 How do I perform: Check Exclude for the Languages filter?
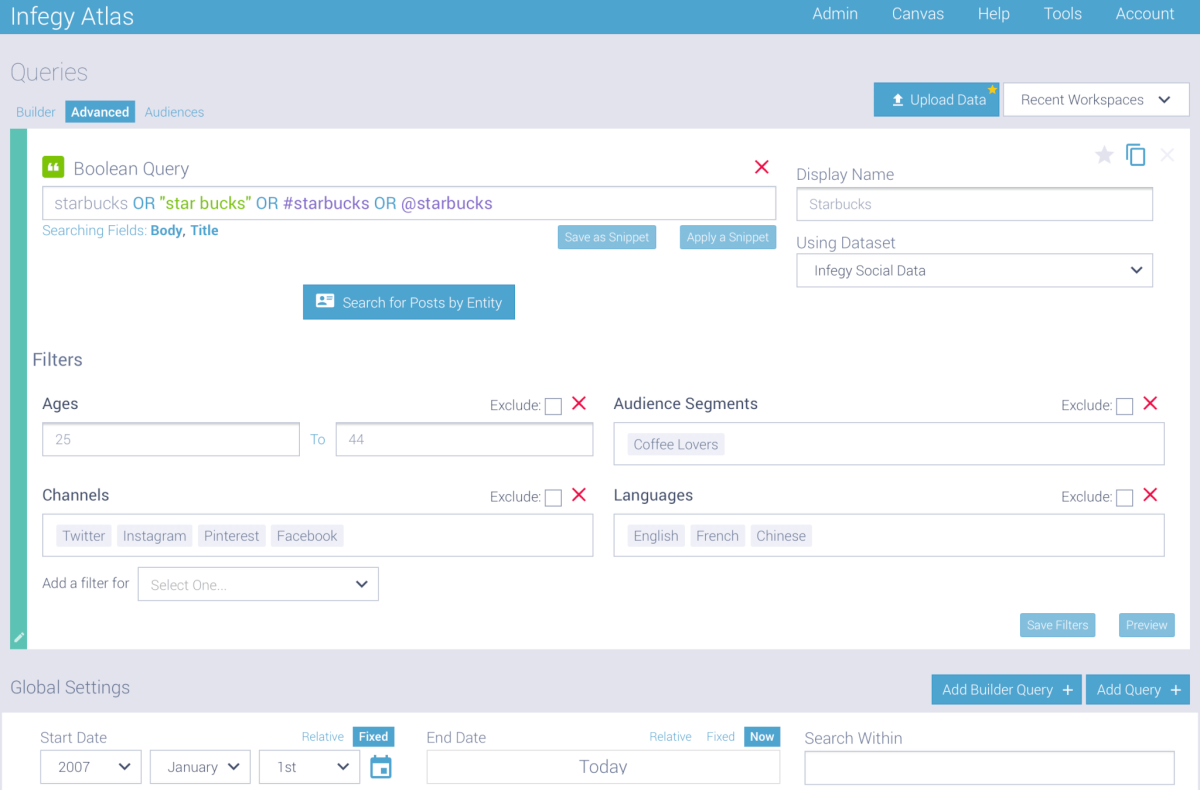pyautogui.click(x=1125, y=497)
